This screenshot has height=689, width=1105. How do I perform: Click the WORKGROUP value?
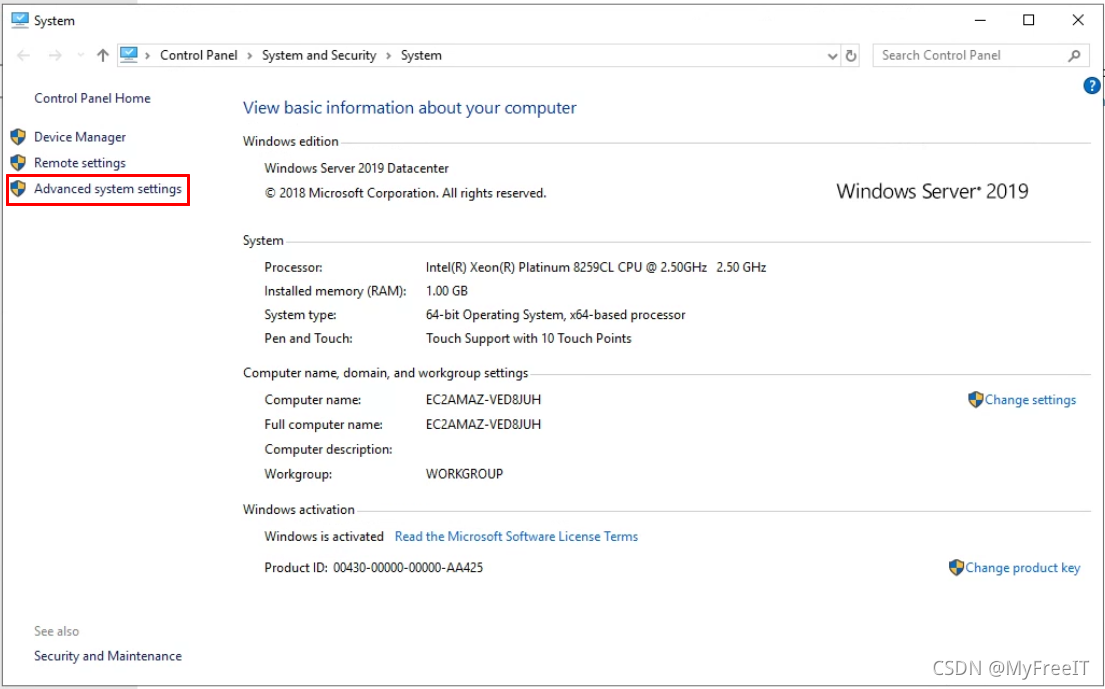464,474
